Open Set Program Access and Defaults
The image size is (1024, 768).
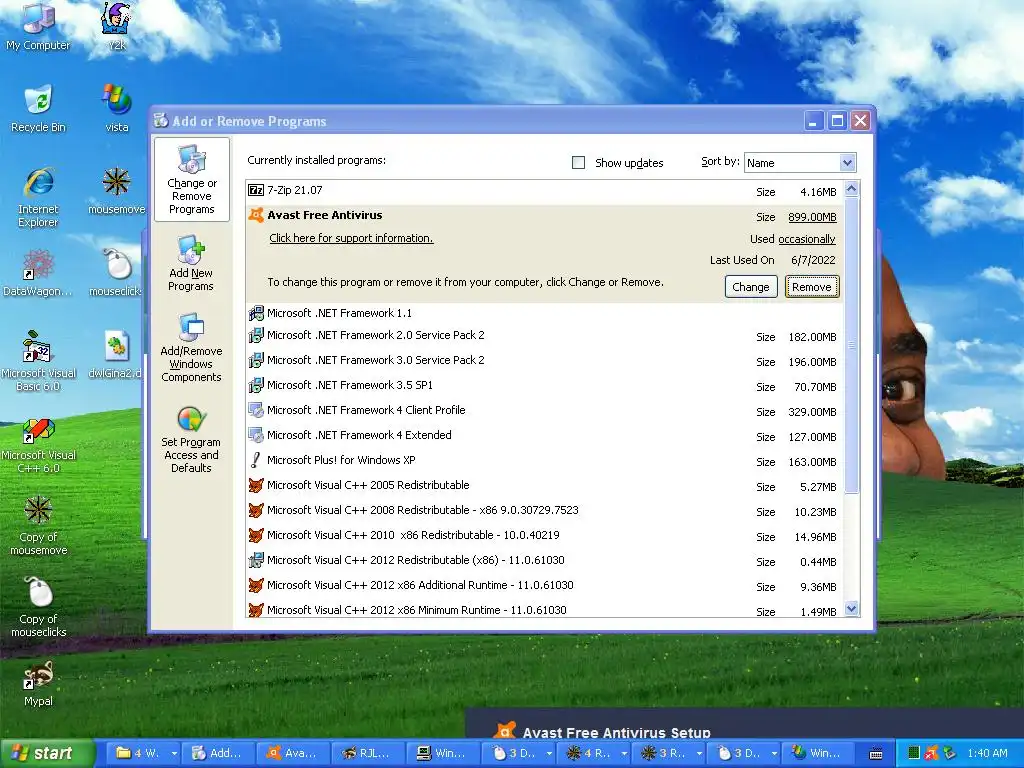coord(191,440)
